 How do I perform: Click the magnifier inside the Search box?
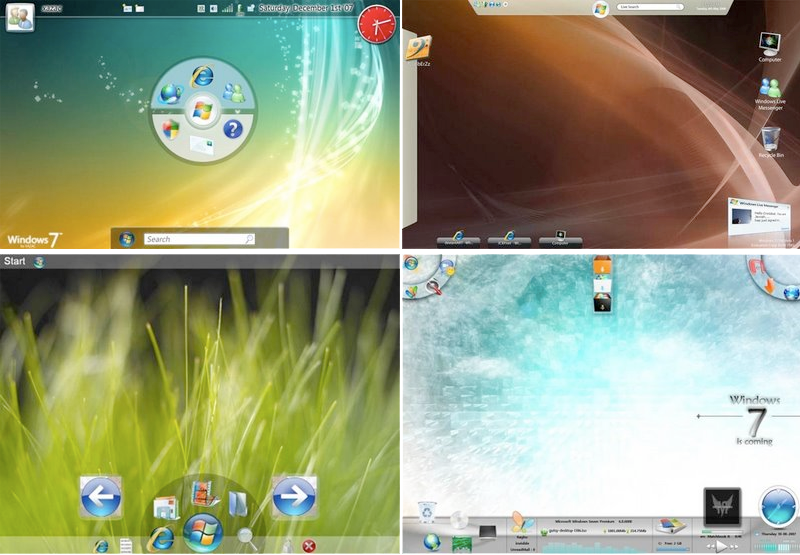[x=249, y=239]
